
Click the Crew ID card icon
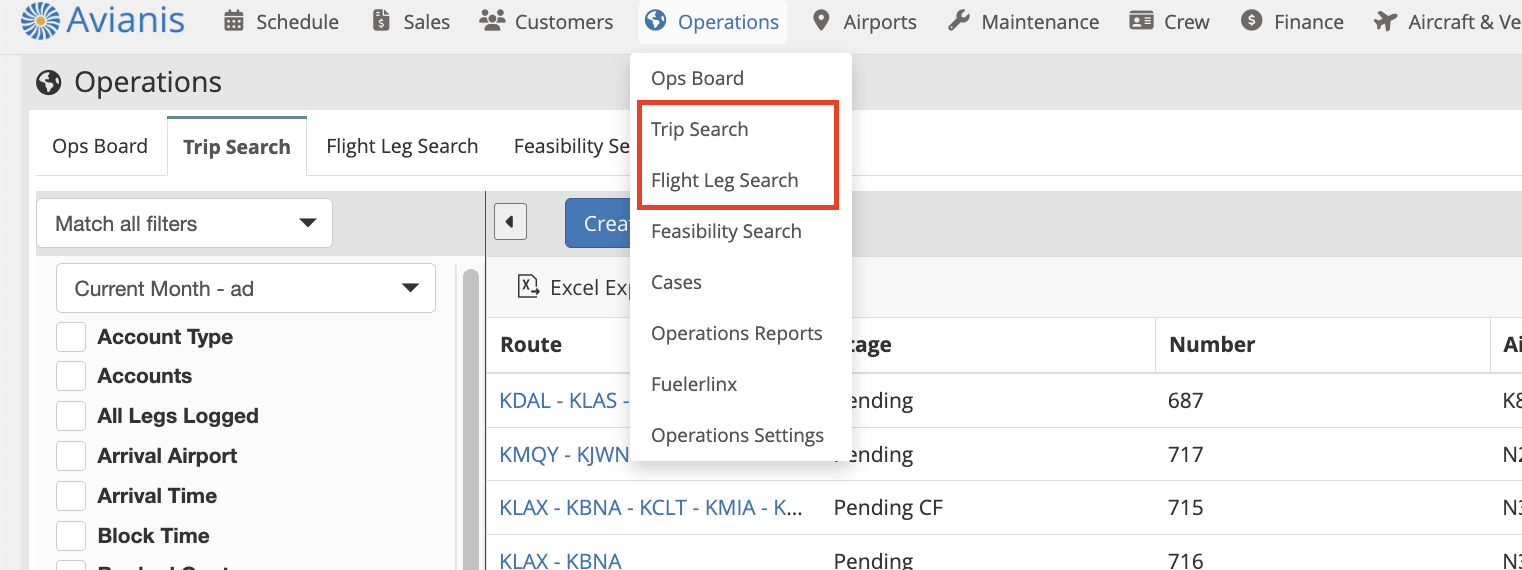(1141, 21)
